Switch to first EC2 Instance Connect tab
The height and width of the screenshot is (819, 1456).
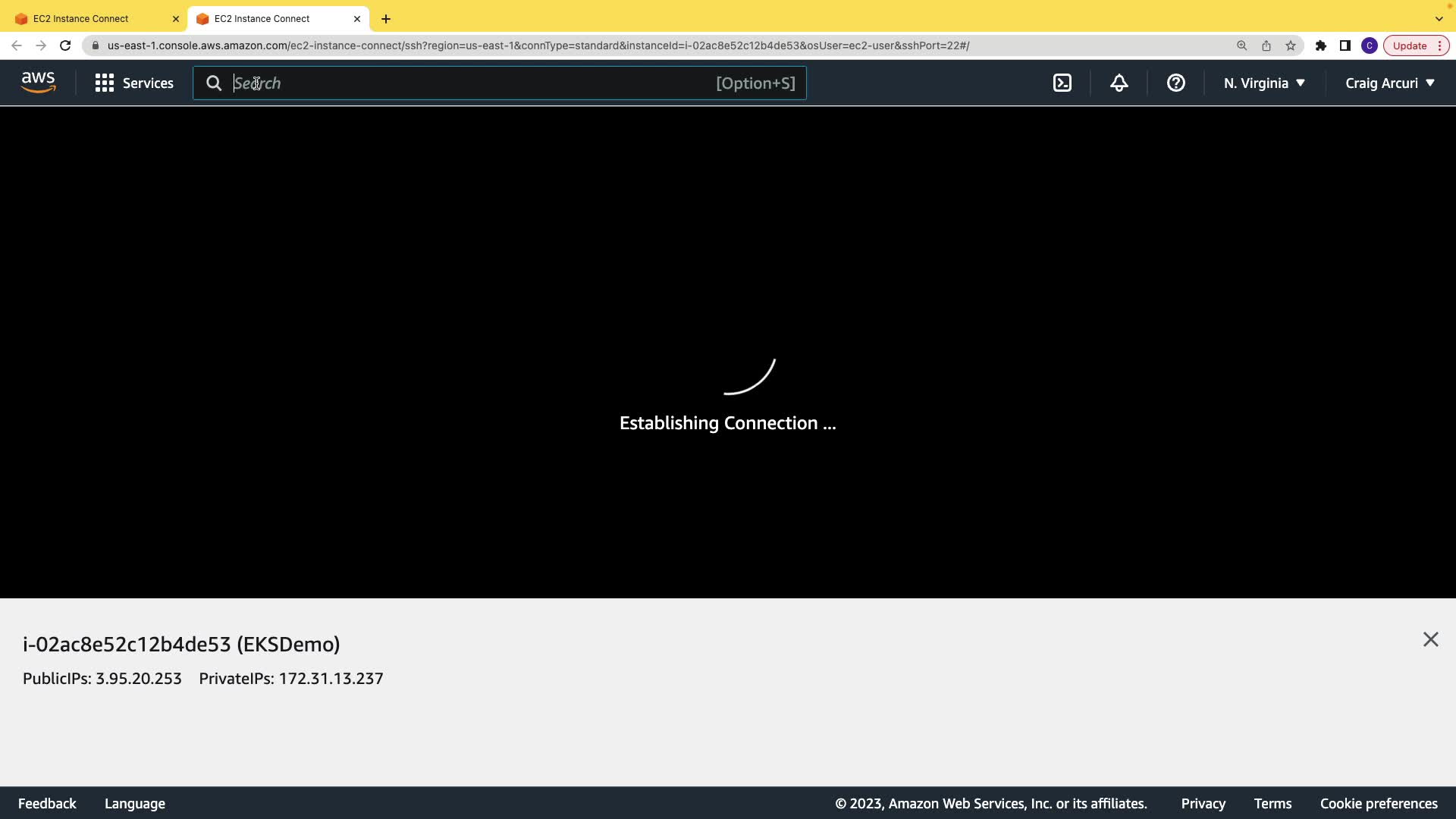(91, 19)
